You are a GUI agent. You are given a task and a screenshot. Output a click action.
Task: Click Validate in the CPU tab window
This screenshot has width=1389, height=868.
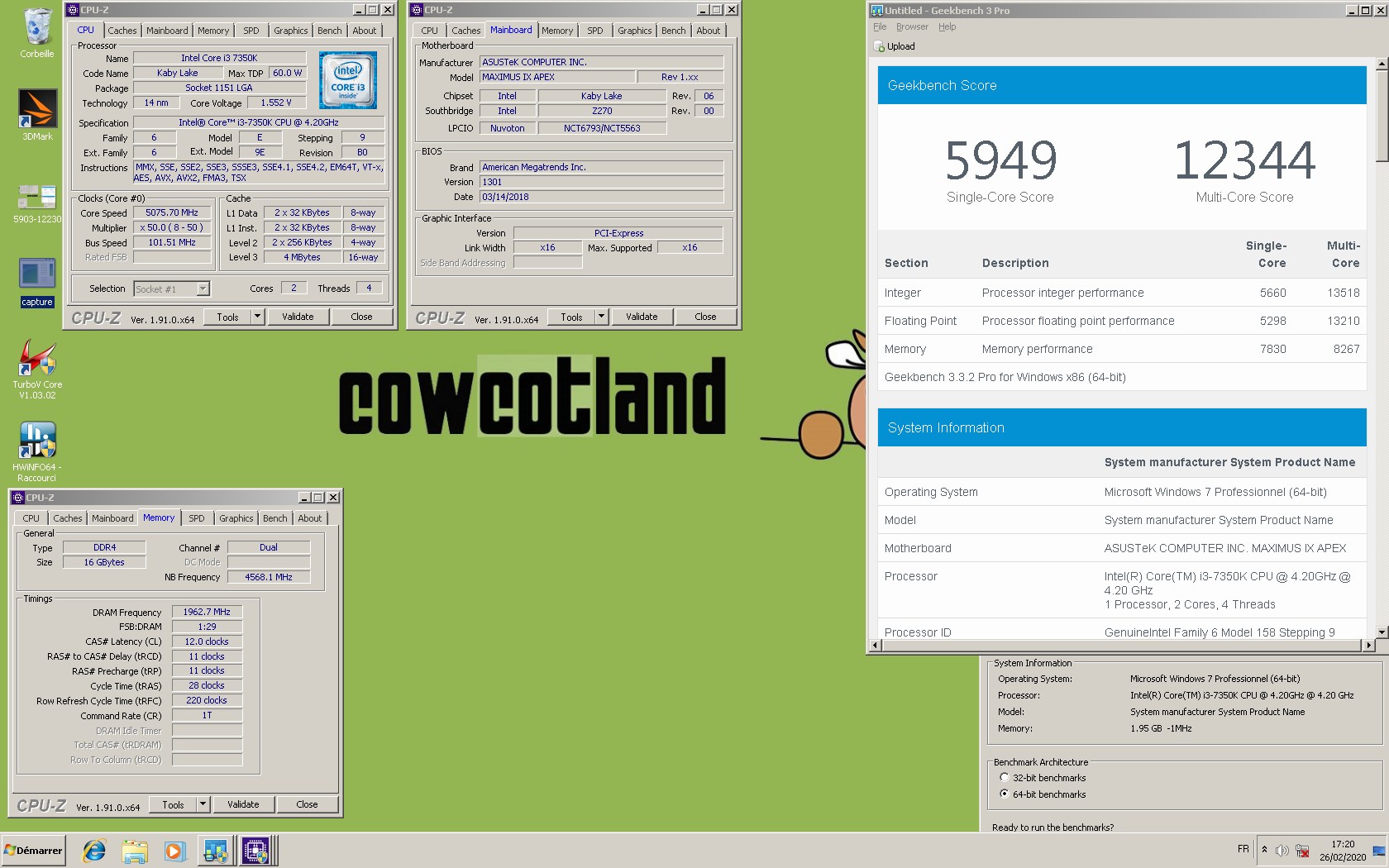[x=298, y=317]
